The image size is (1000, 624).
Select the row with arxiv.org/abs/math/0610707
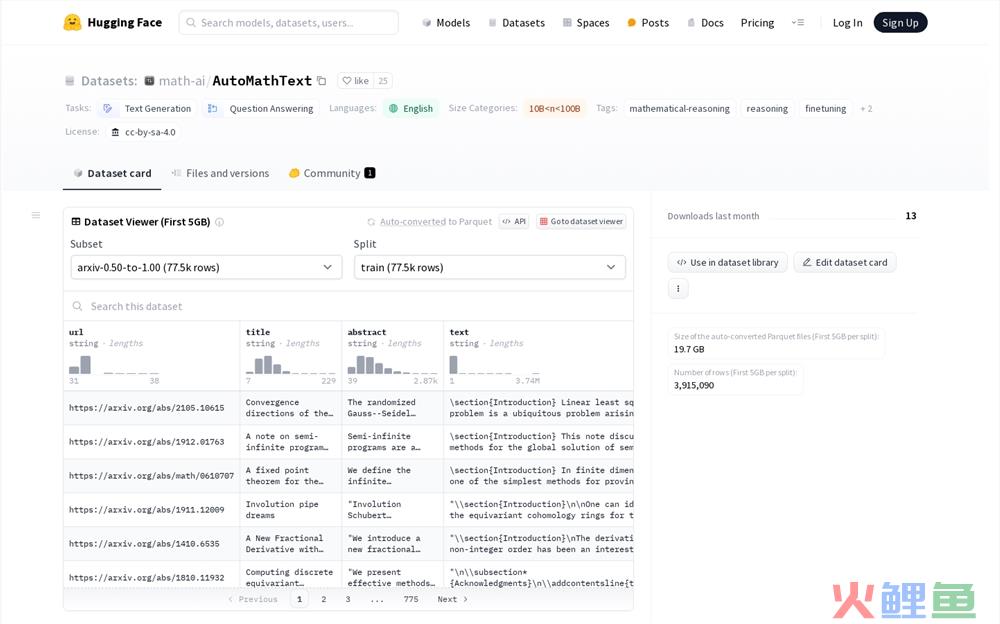coord(348,476)
